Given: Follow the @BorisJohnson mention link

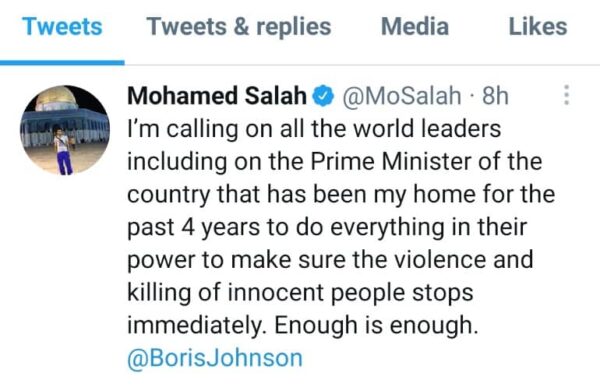Looking at the screenshot, I should tap(215, 358).
